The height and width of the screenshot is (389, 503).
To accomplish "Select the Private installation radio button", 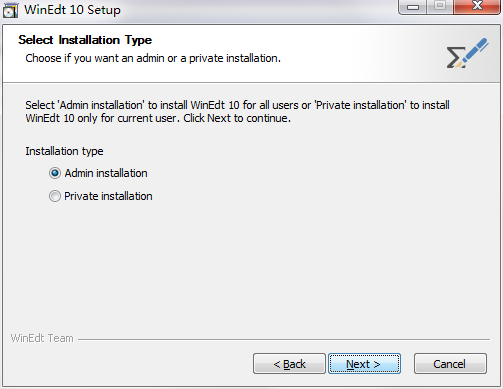I will coord(55,196).
